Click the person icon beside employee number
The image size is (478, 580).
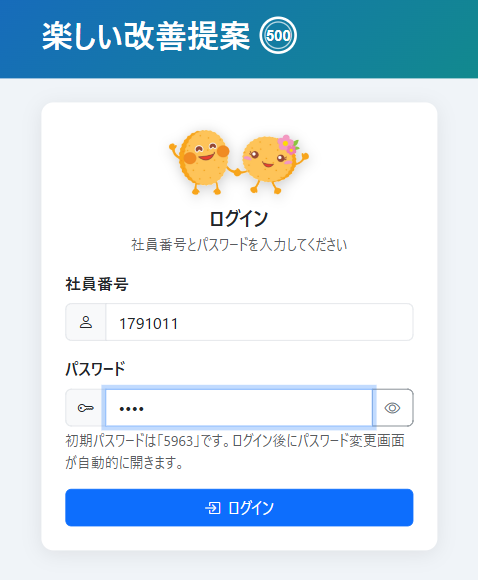pyautogui.click(x=86, y=322)
